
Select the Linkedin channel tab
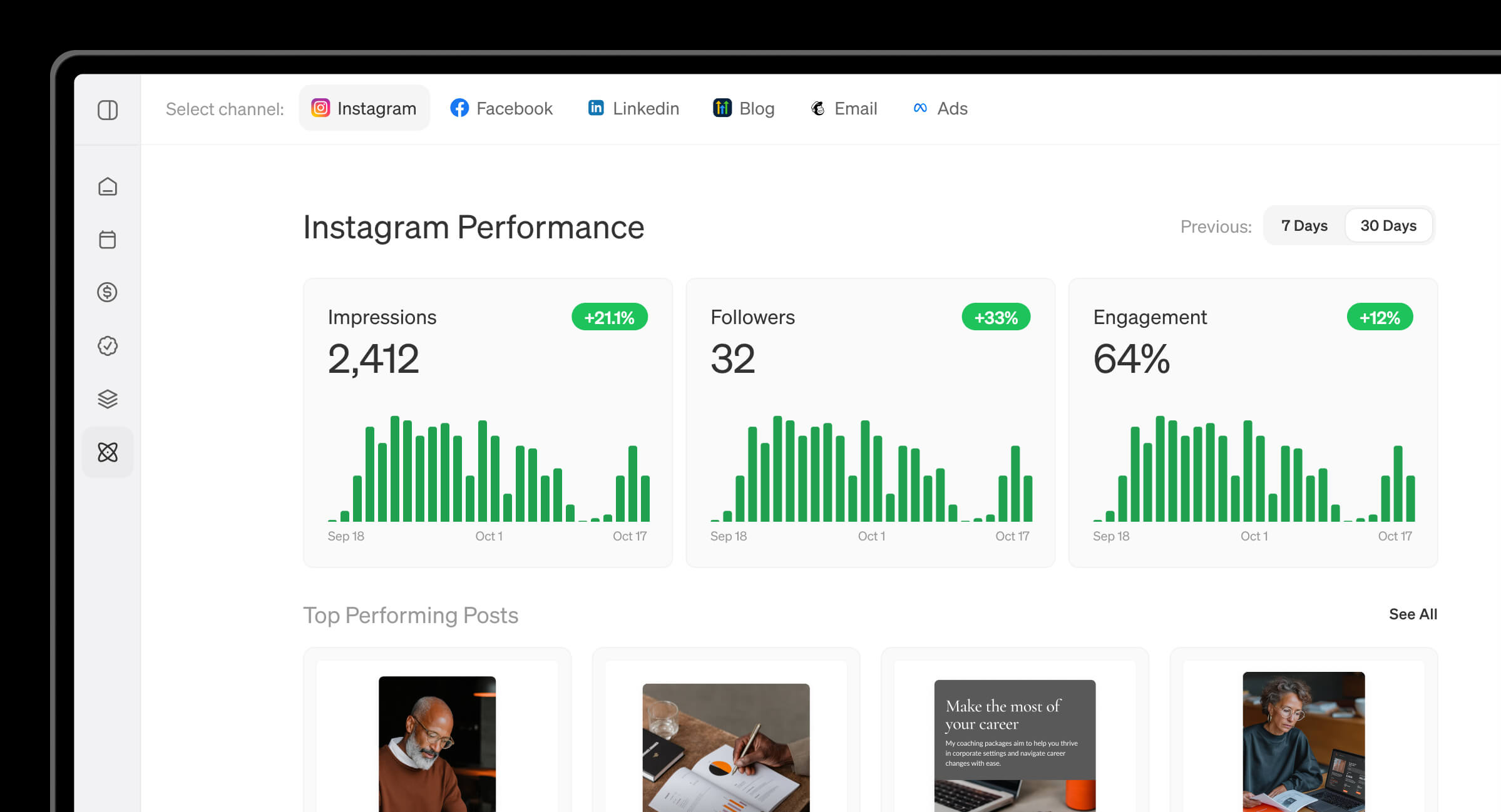pyautogui.click(x=633, y=108)
